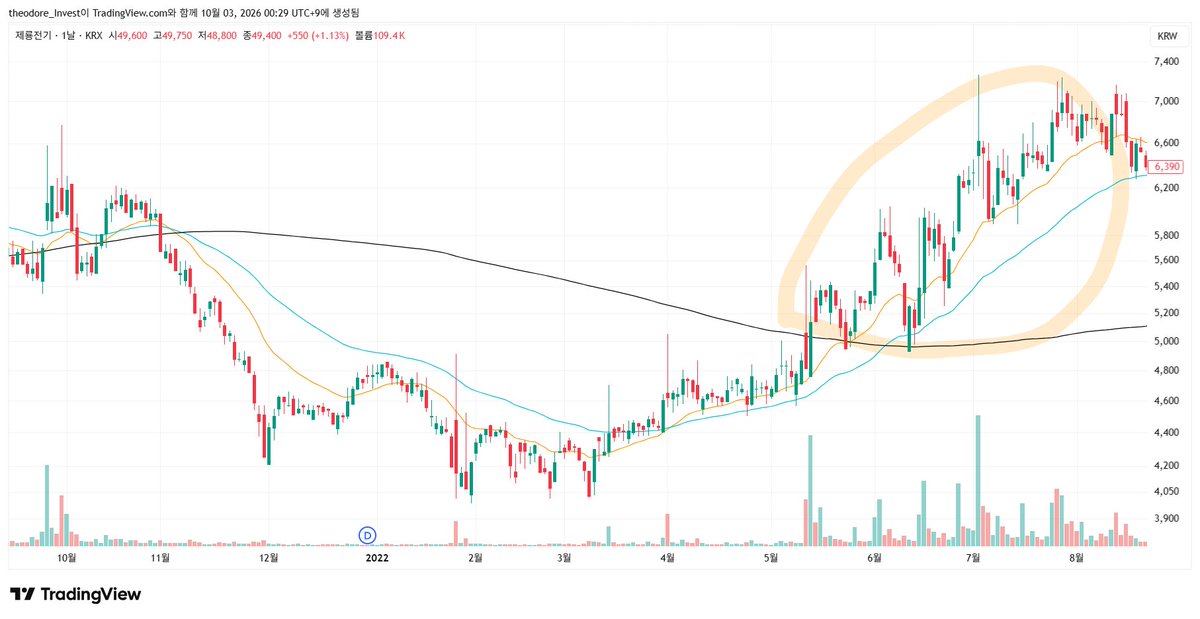This screenshot has width=1200, height=619.
Task: Click the 2022 year label on time axis
Action: [x=377, y=558]
